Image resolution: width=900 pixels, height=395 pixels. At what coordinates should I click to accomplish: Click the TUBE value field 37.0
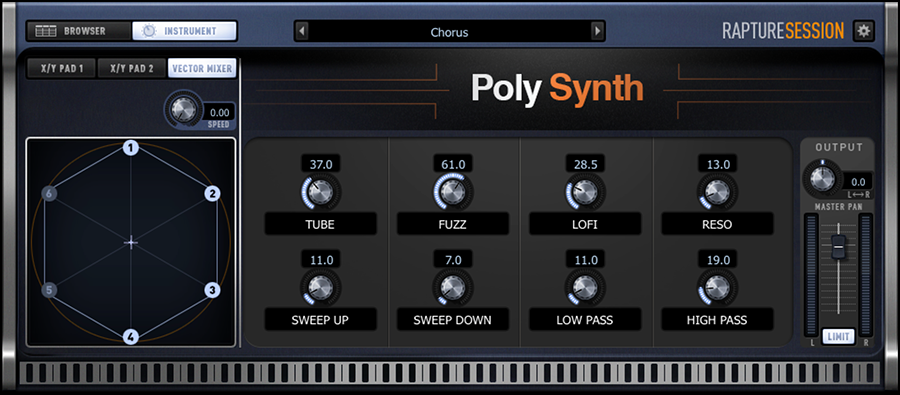[321, 165]
